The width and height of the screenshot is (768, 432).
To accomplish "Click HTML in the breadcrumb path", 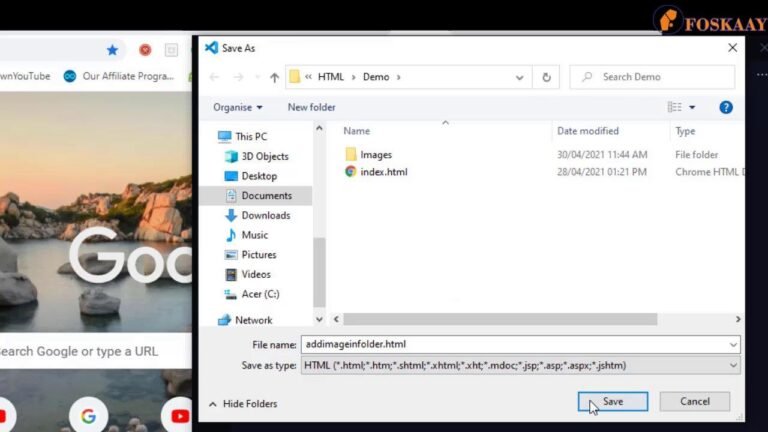I will pos(331,77).
